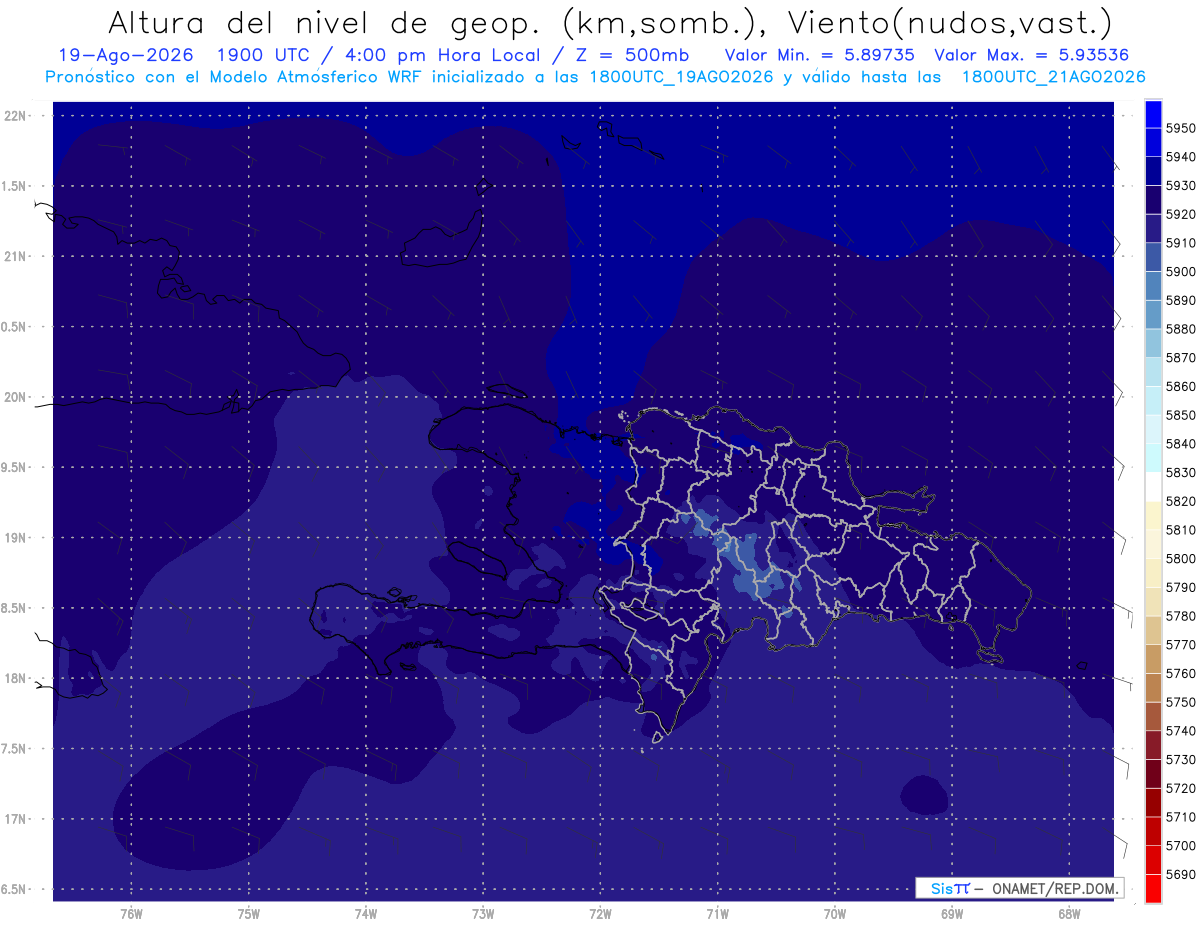Click the '22N' latitude label
The image size is (1200, 927).
click(16, 115)
